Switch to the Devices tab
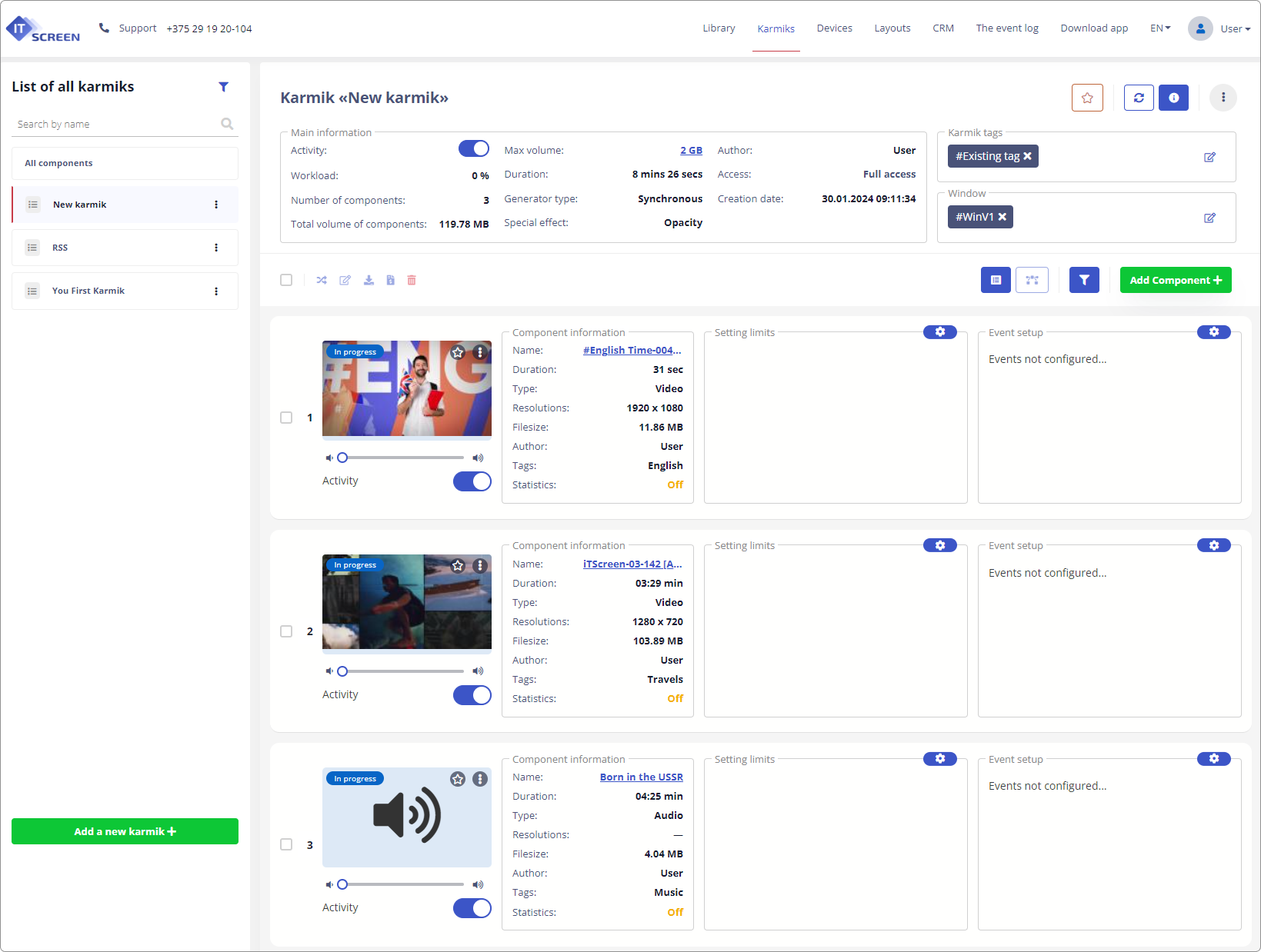Screen dimensions: 1261x952 click(834, 28)
